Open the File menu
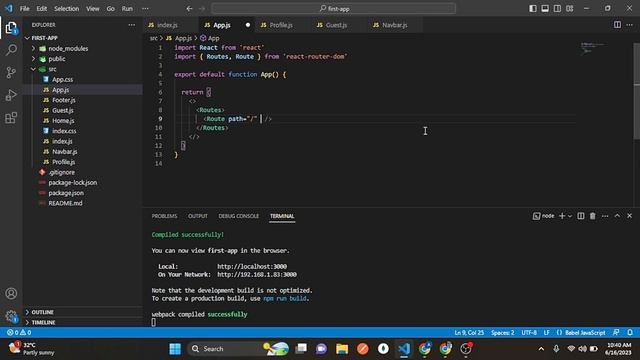The width and height of the screenshot is (640, 360). pyautogui.click(x=24, y=8)
